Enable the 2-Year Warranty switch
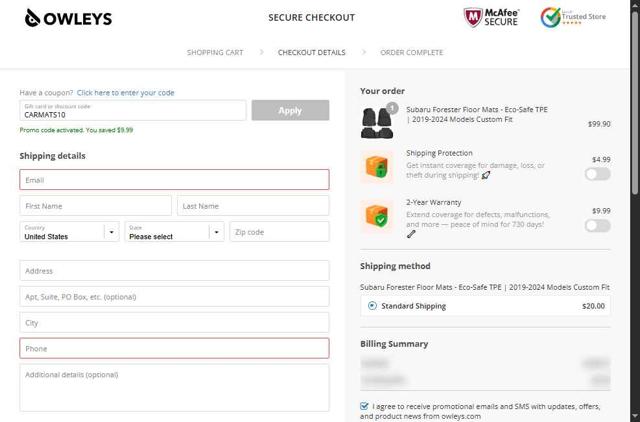 [x=598, y=226]
